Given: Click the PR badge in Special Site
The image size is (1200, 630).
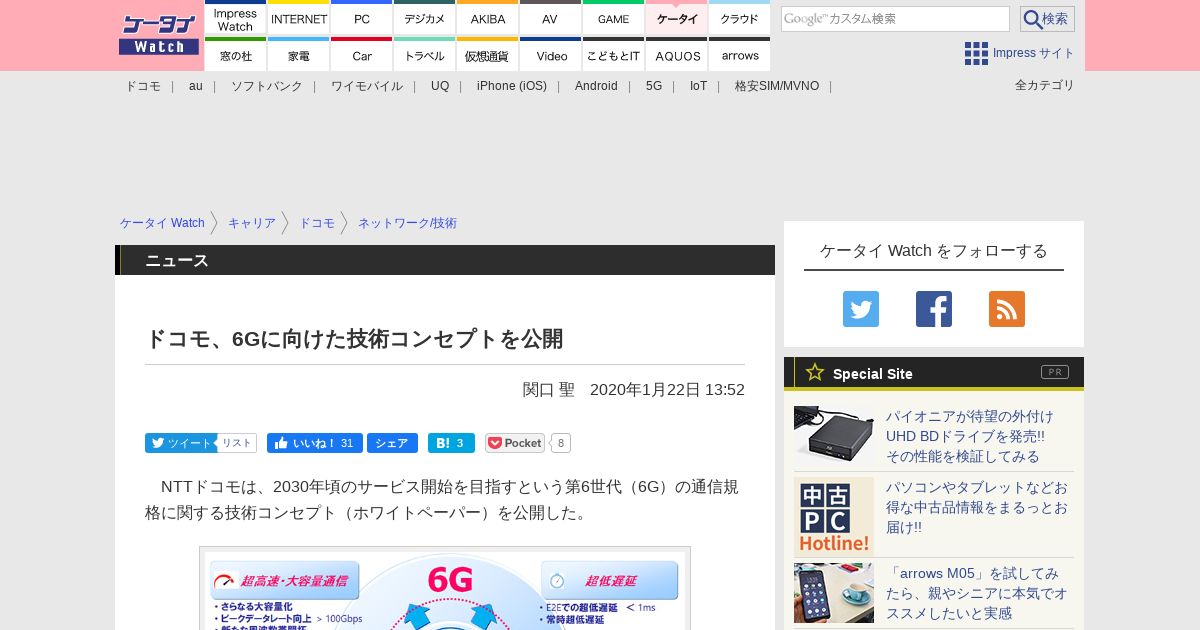Looking at the screenshot, I should [1055, 372].
